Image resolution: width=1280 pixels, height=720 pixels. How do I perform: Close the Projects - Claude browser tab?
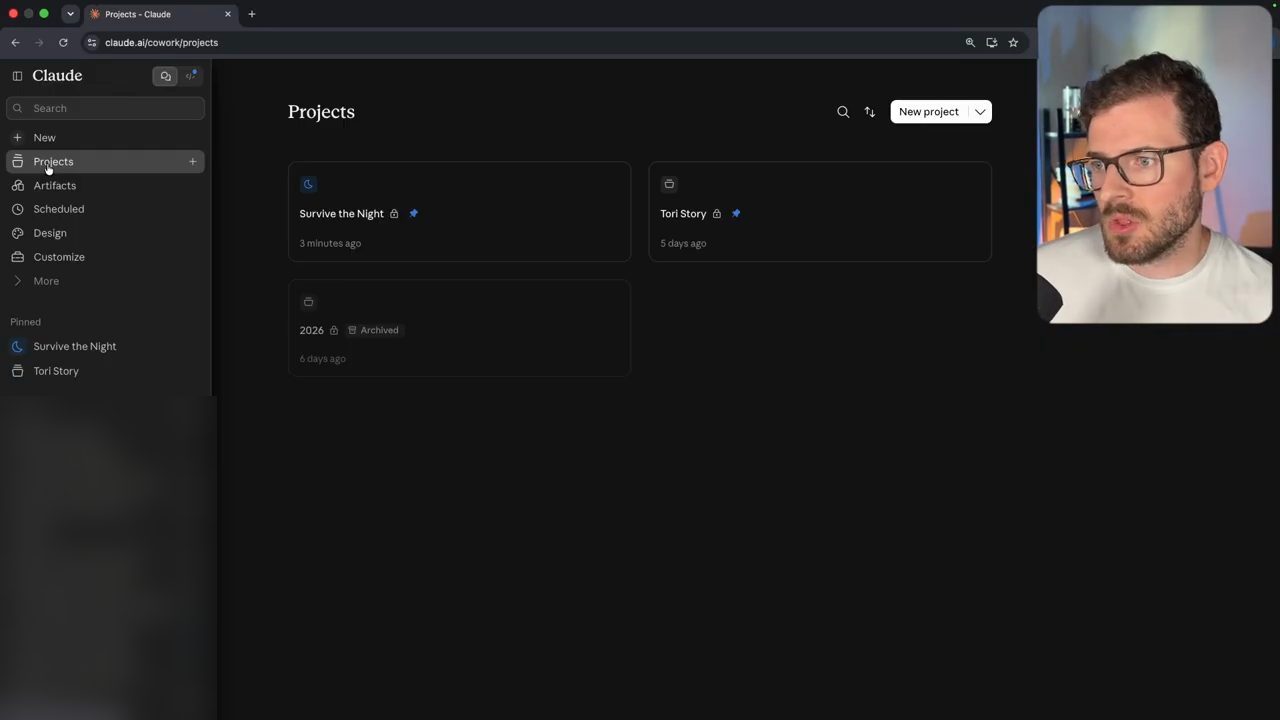228,14
